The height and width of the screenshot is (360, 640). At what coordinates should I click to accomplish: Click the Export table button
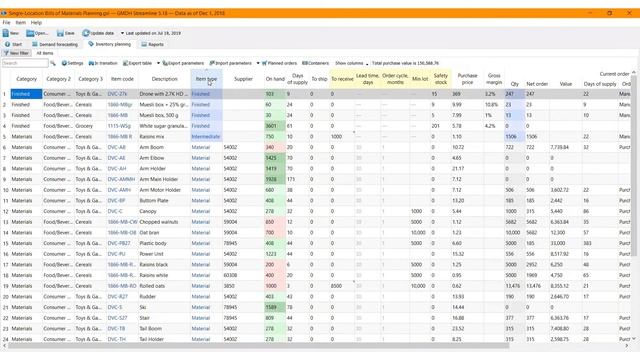pyautogui.click(x=138, y=63)
